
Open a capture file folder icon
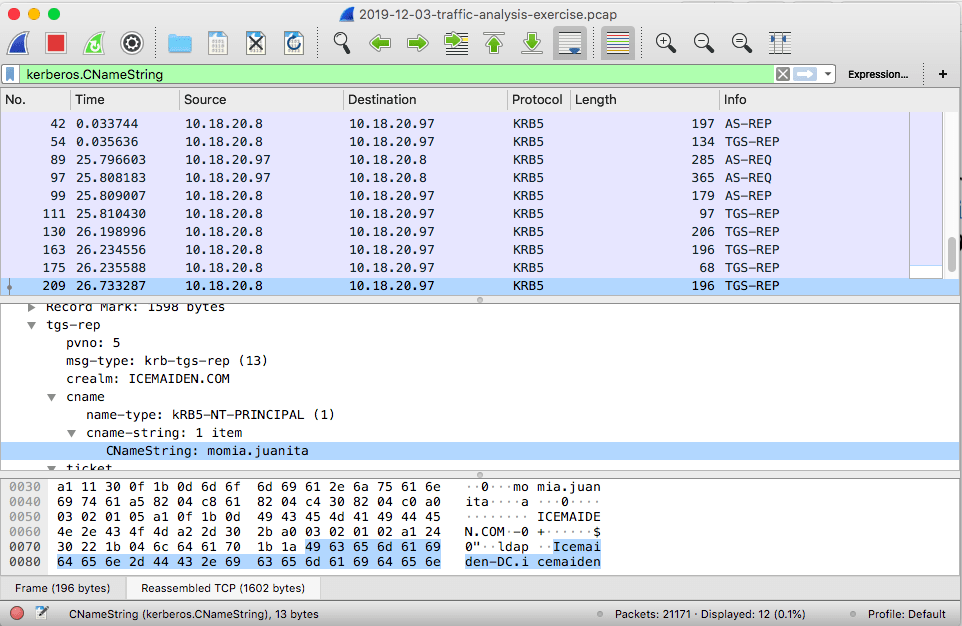point(180,44)
